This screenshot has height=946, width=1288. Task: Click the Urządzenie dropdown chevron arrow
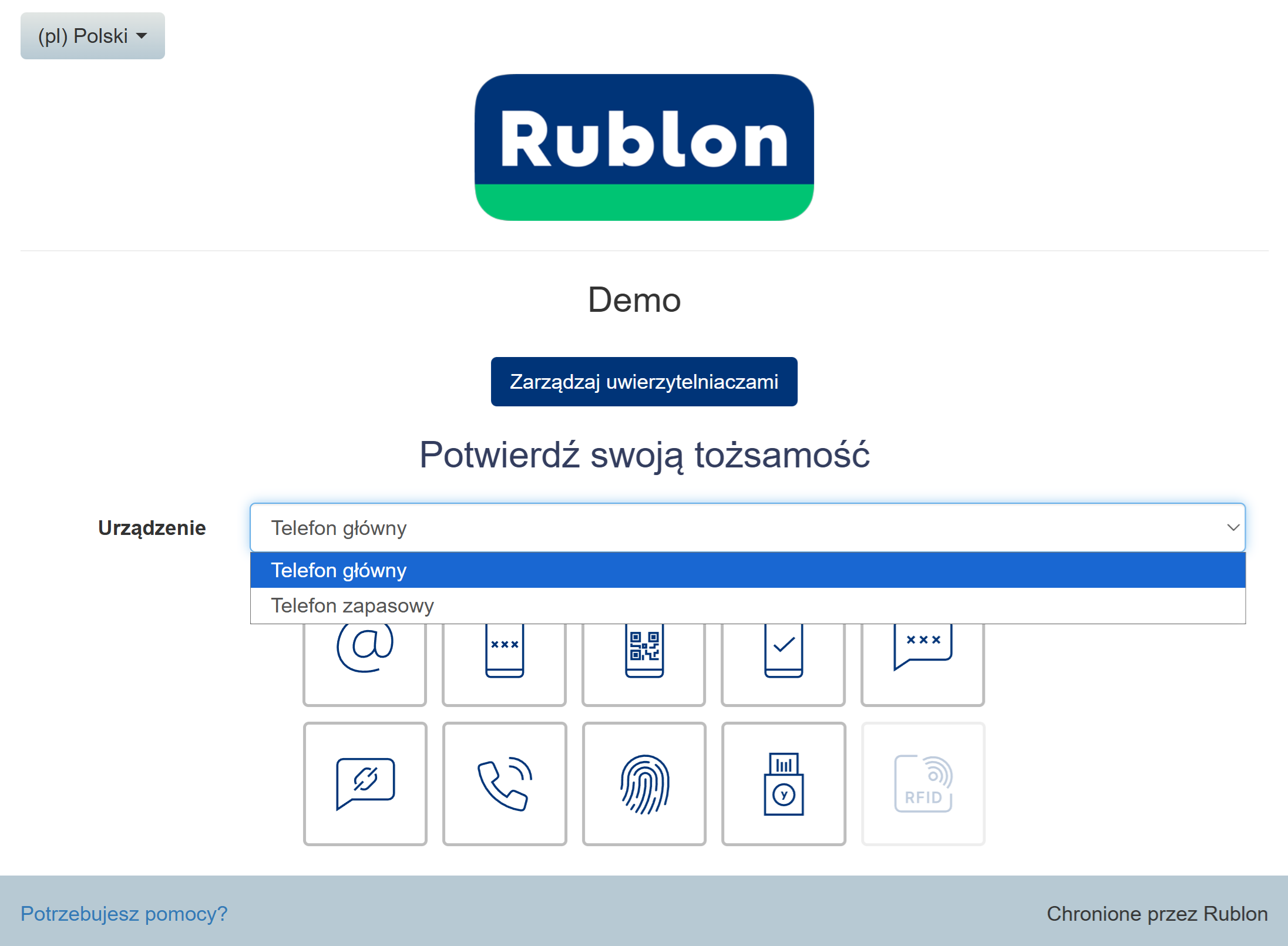(x=1233, y=527)
